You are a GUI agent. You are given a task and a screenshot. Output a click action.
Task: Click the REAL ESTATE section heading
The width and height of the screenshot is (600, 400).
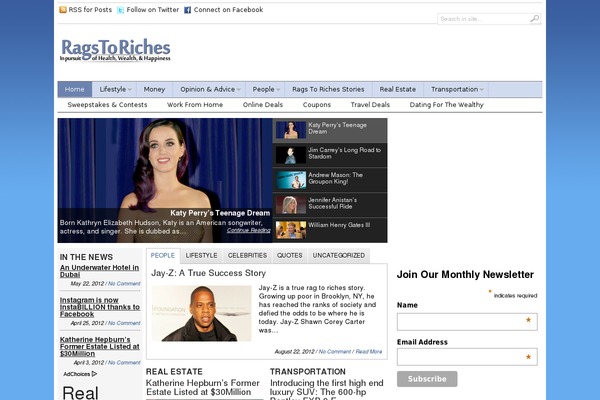click(x=174, y=371)
